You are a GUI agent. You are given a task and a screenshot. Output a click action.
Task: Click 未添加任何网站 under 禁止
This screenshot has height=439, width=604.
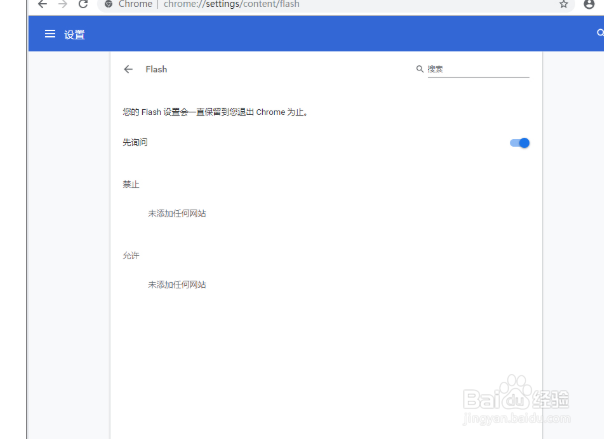coord(177,213)
